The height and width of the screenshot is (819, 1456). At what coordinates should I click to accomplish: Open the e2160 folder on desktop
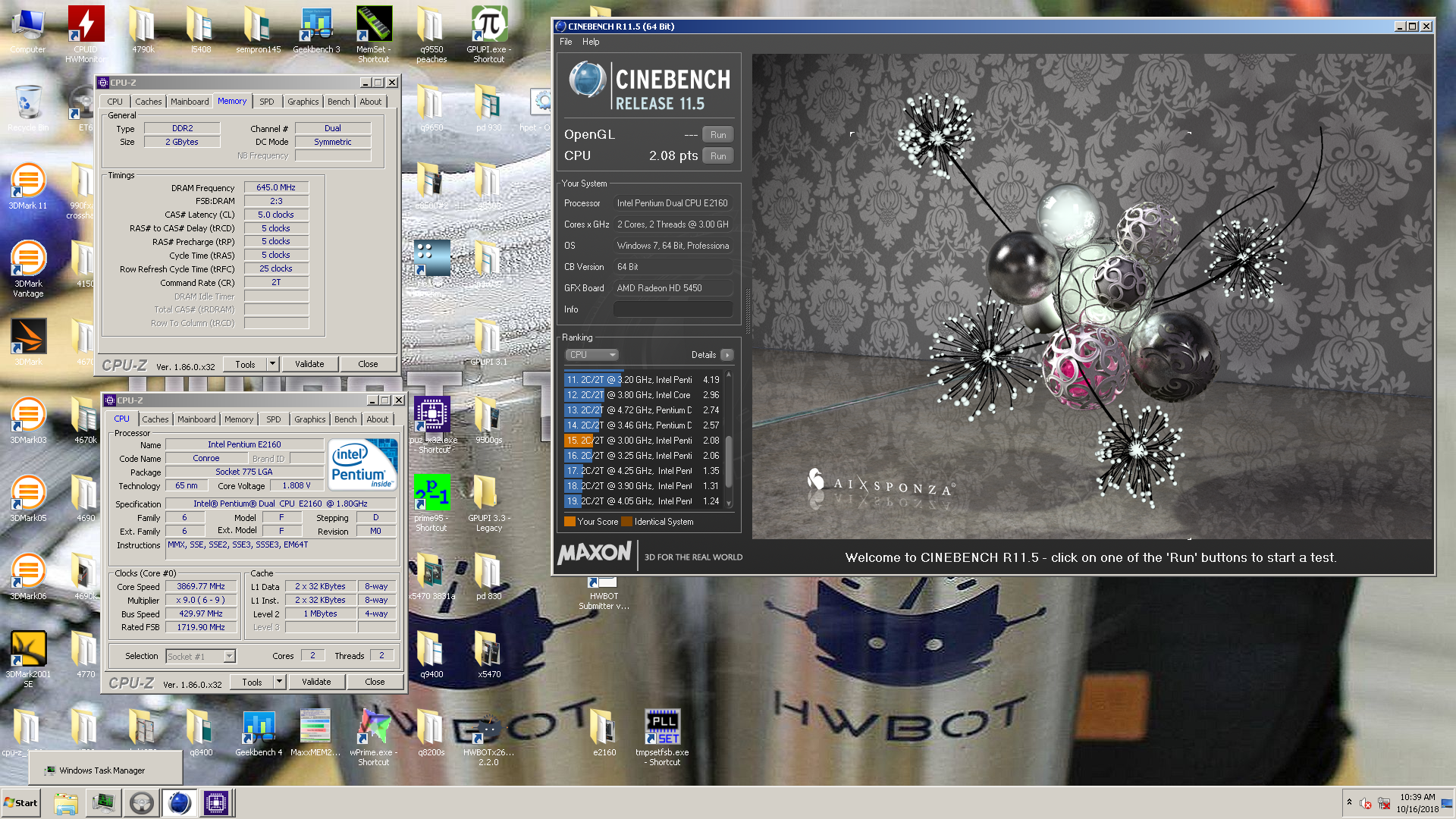604,733
